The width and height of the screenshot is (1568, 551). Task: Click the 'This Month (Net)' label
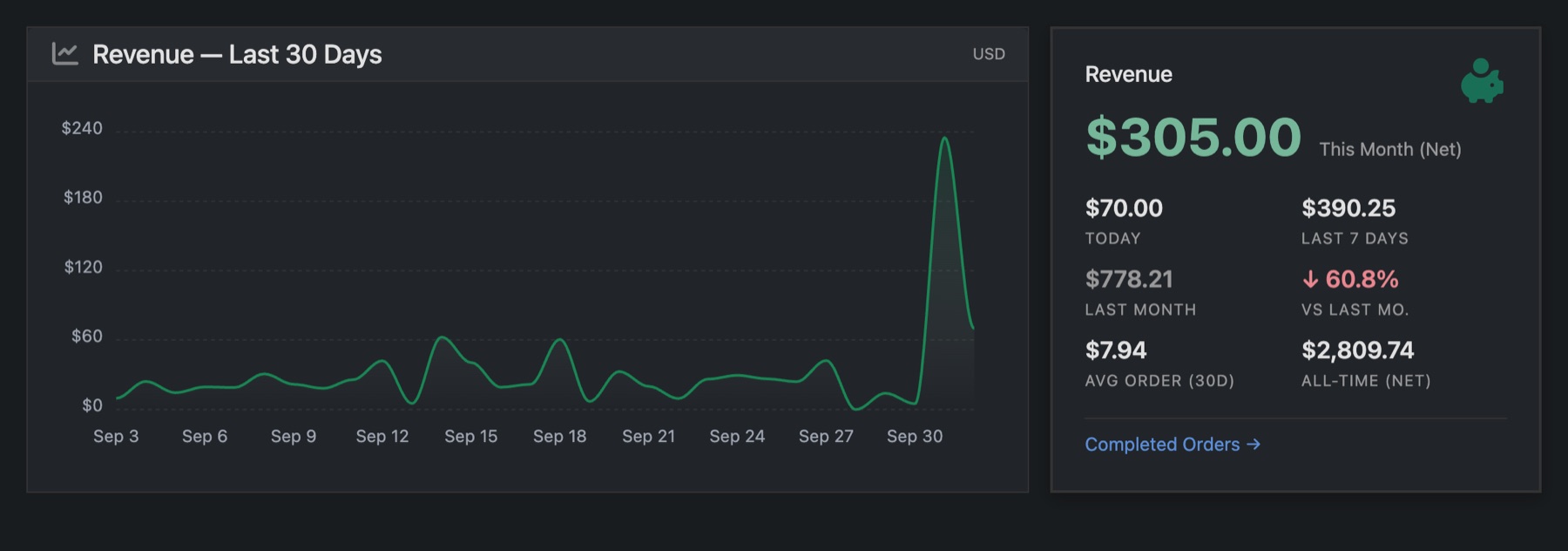[x=1390, y=149]
